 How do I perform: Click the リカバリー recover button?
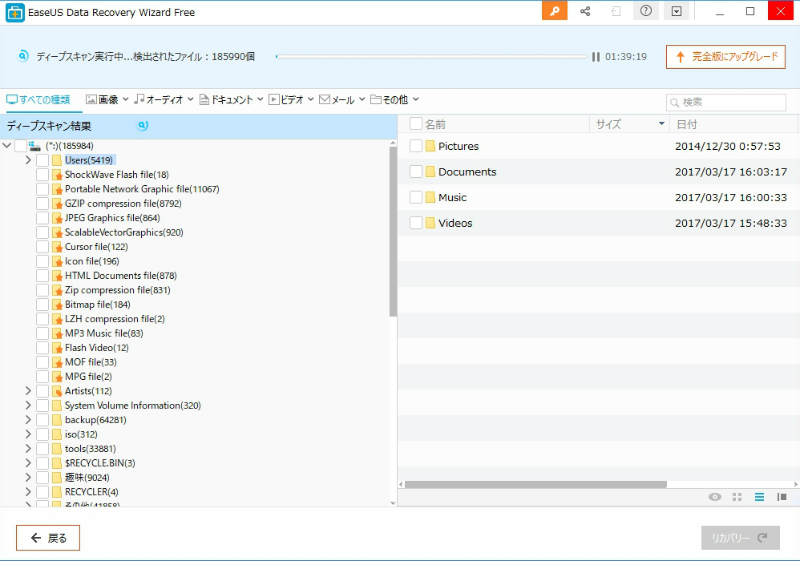(740, 538)
